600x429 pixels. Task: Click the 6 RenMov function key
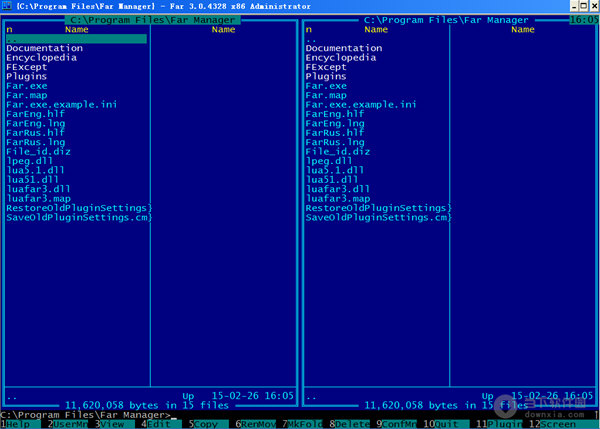click(256, 424)
